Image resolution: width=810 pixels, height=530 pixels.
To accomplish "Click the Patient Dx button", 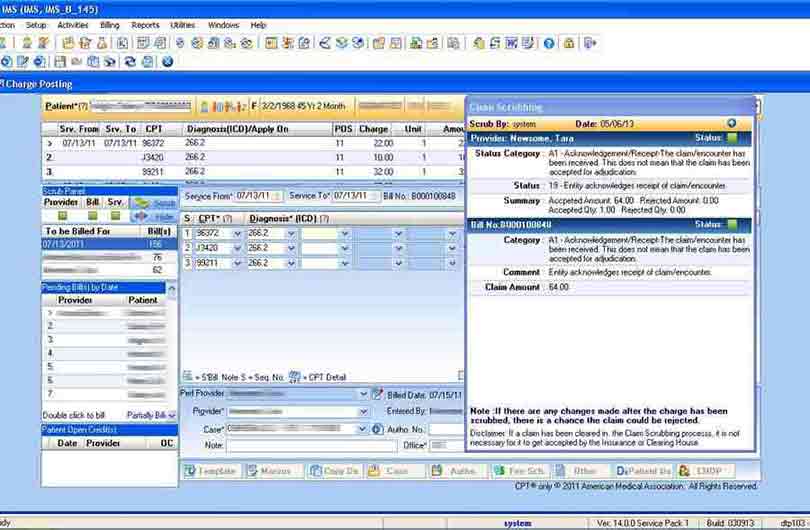I will pyautogui.click(x=643, y=471).
